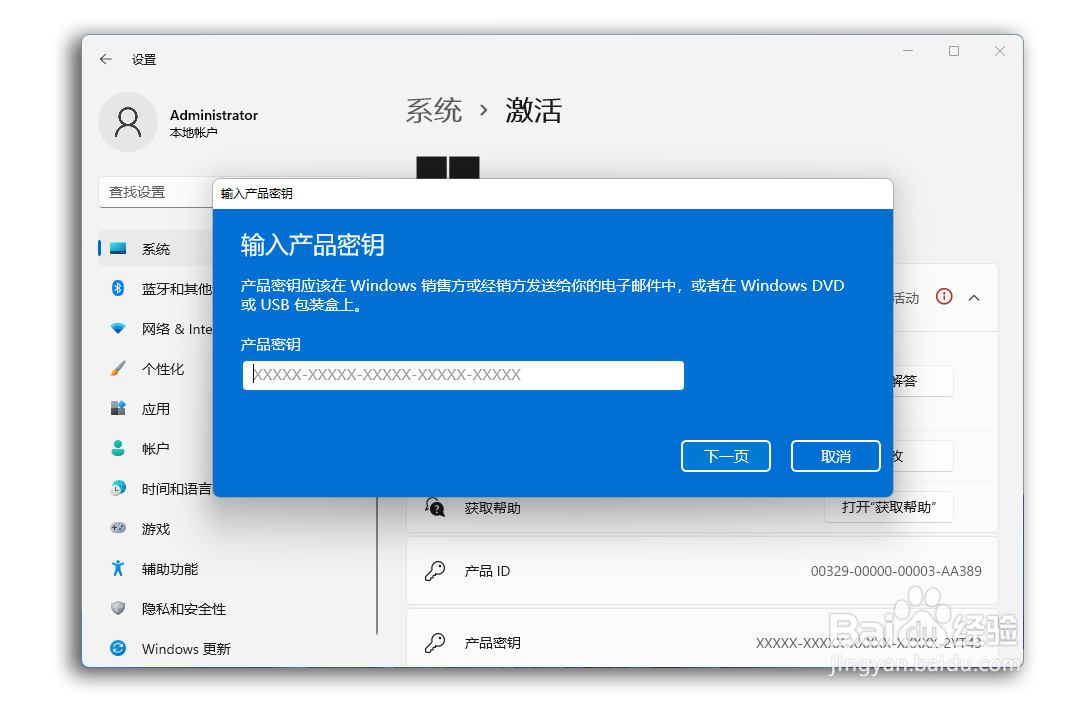
Task: Select the Accounts person icon
Action: [118, 448]
